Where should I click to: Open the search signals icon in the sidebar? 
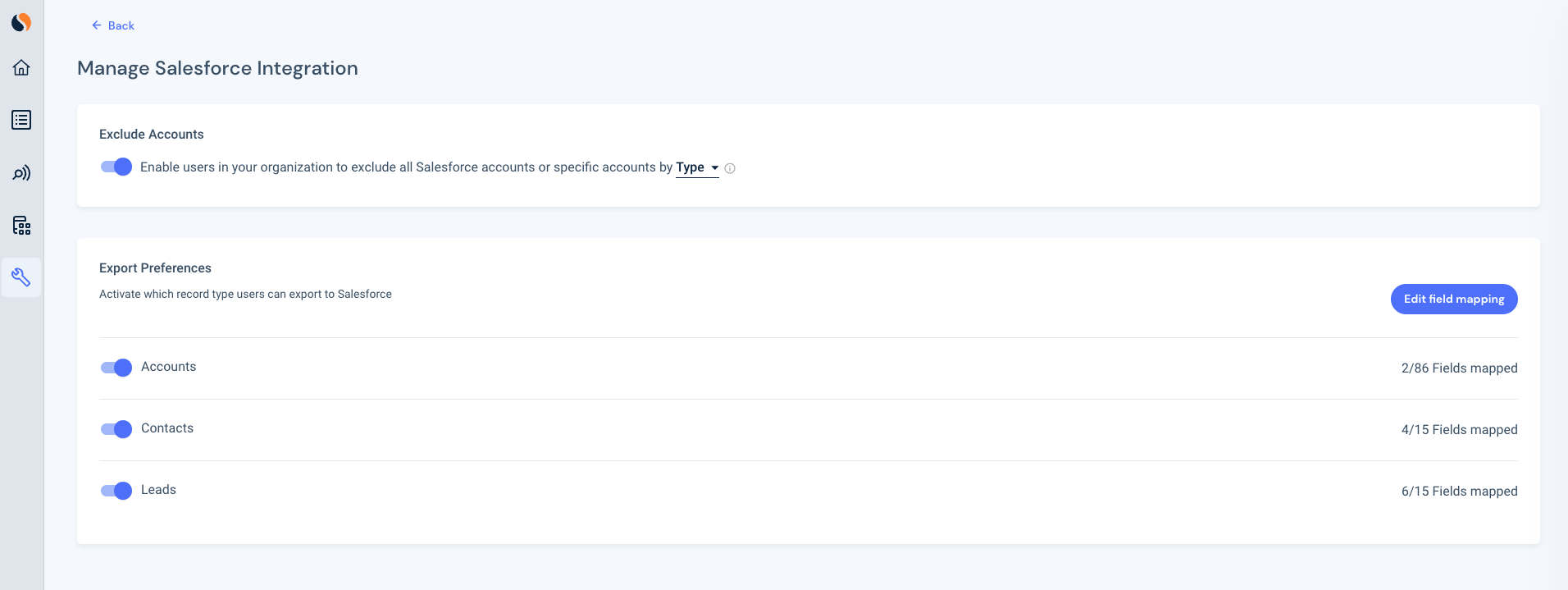coord(21,173)
